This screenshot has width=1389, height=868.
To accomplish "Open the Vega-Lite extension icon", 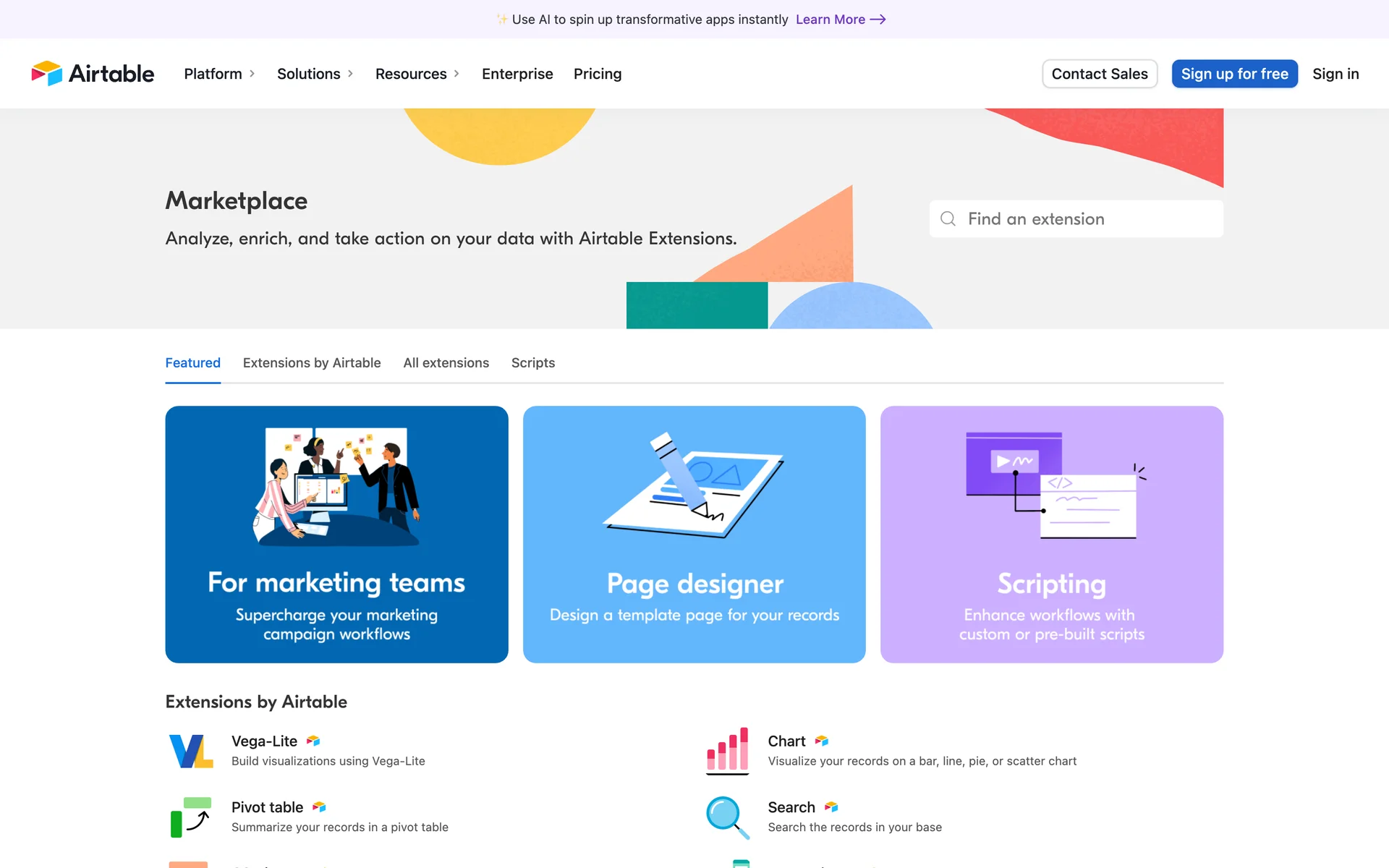I will [x=191, y=751].
